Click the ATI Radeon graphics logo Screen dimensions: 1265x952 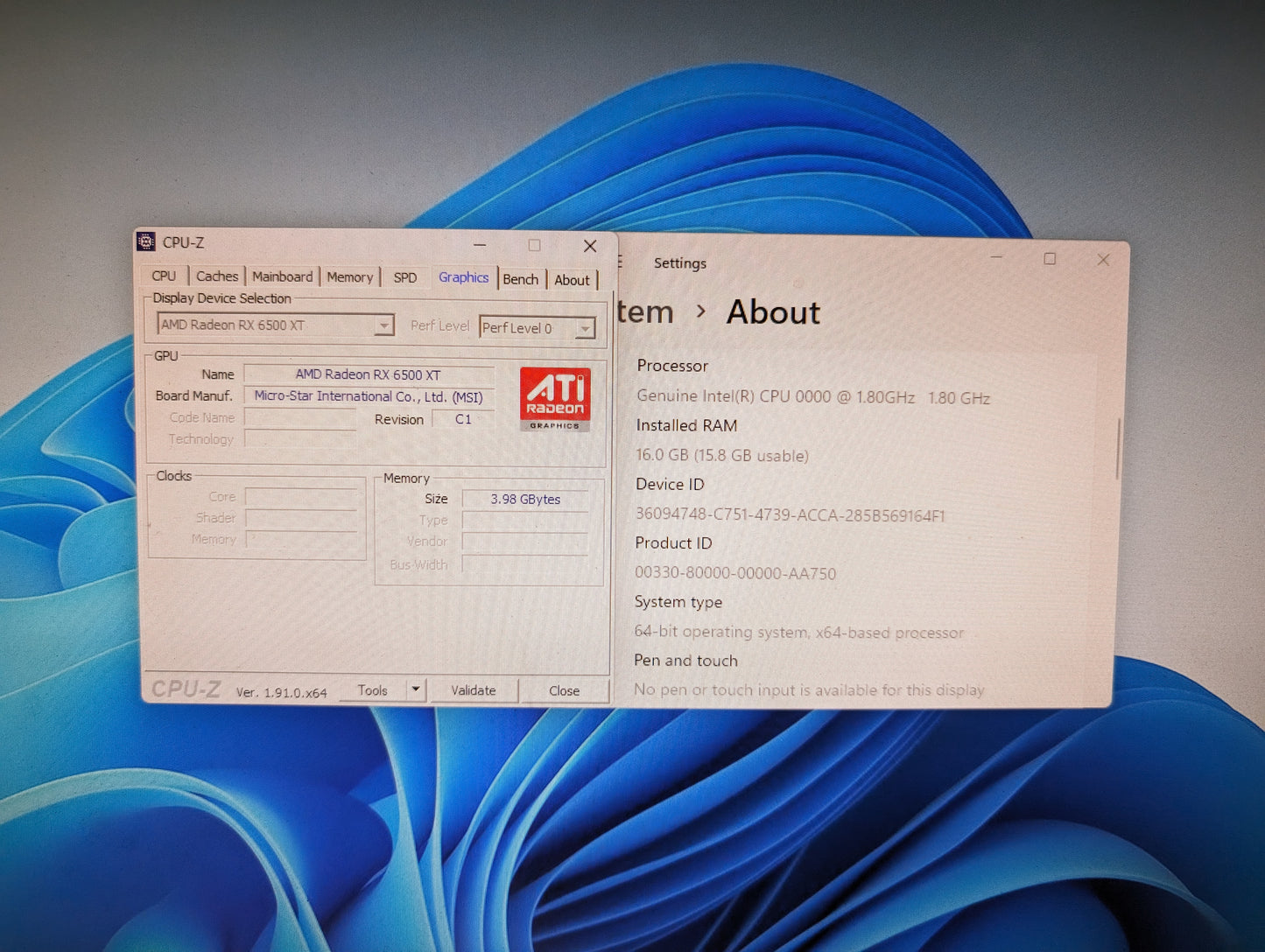(555, 399)
